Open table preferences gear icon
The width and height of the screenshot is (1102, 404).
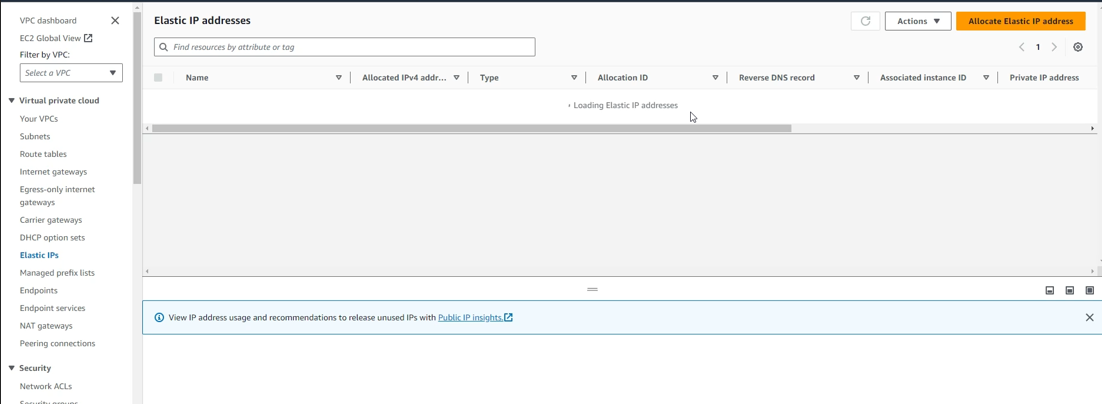pos(1077,47)
